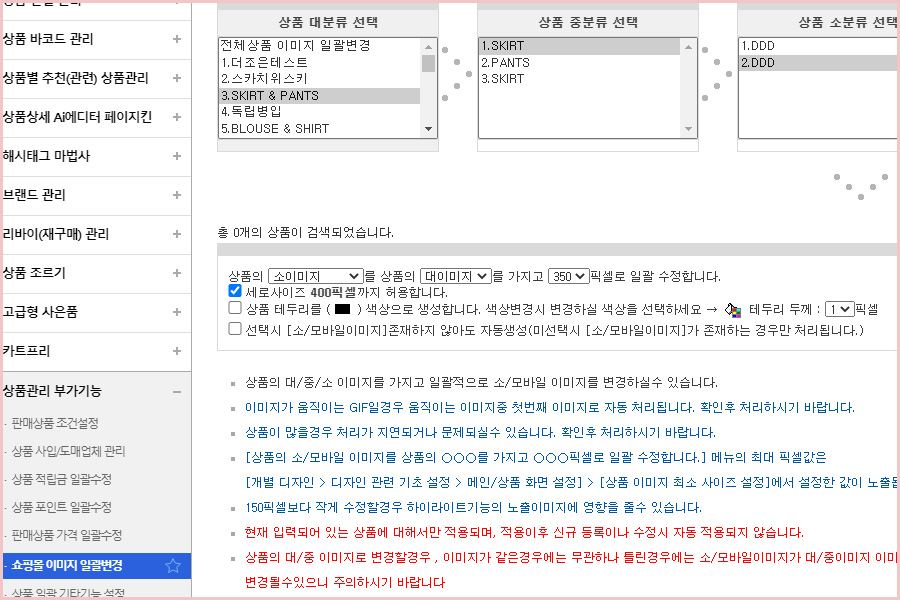Enable 상품 테두리 색상 생성 checkbox
The image size is (900, 600).
click(235, 308)
